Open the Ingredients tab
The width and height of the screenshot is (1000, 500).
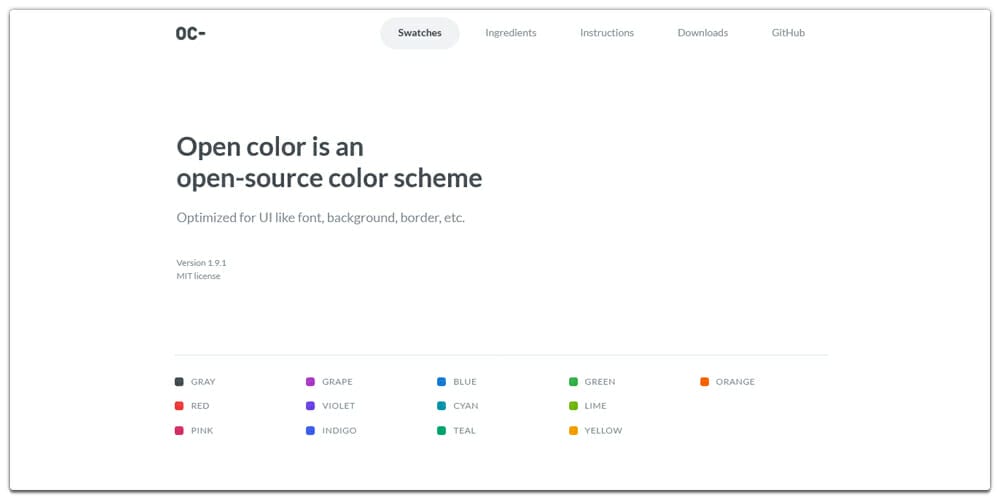pyautogui.click(x=511, y=33)
